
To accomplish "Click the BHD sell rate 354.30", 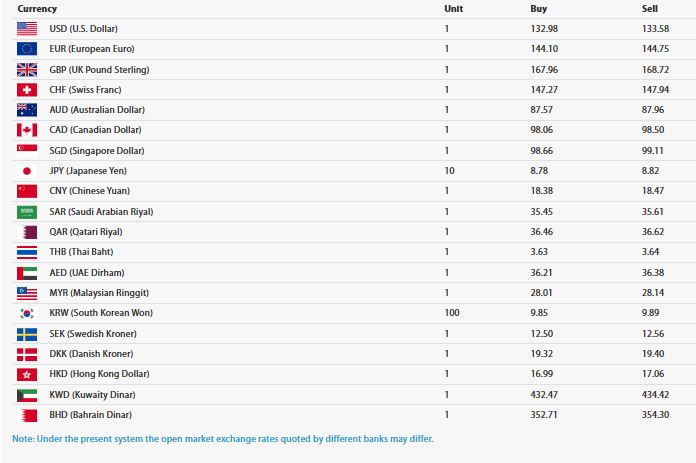I will tap(655, 415).
